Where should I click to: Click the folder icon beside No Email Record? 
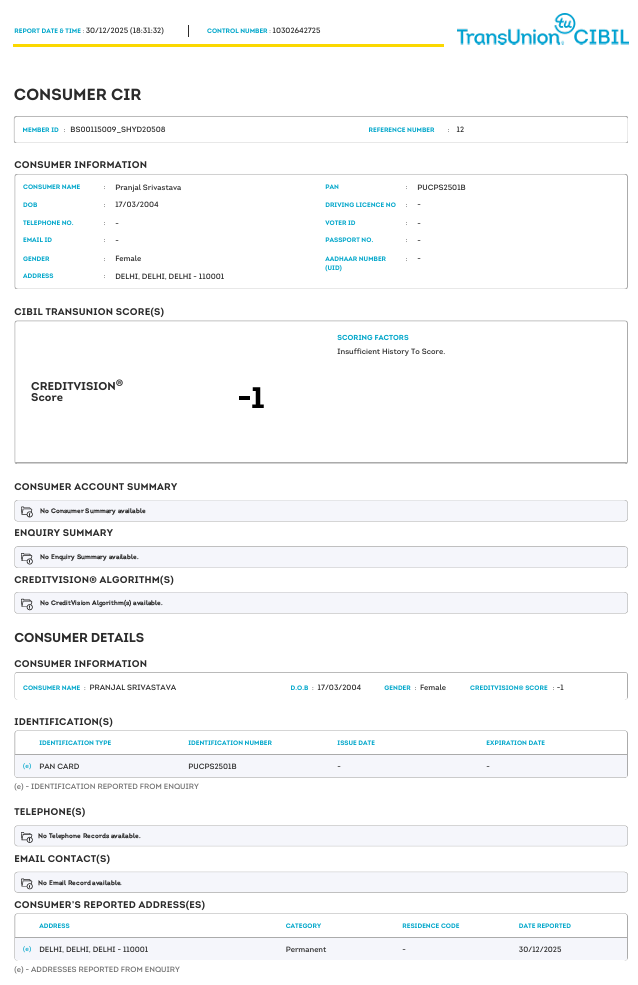27,883
